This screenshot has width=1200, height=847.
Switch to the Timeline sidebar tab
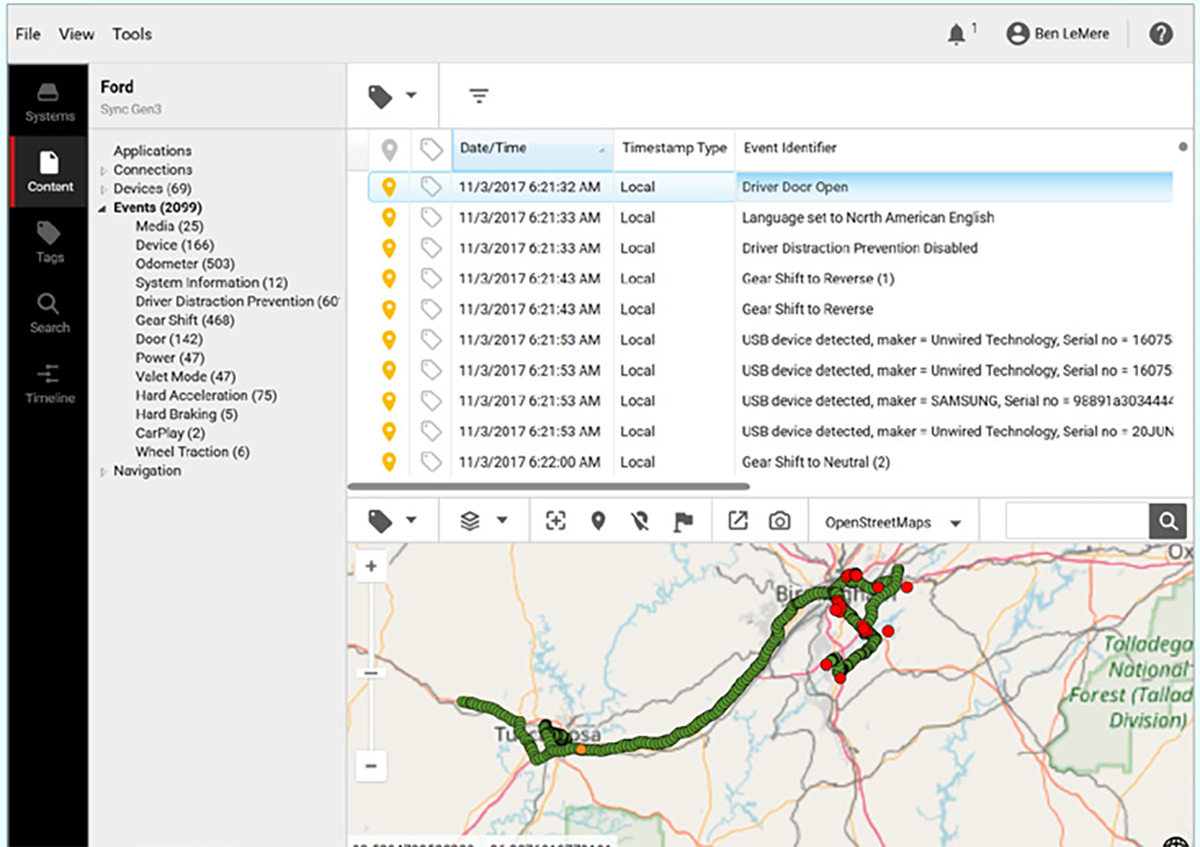(x=50, y=384)
